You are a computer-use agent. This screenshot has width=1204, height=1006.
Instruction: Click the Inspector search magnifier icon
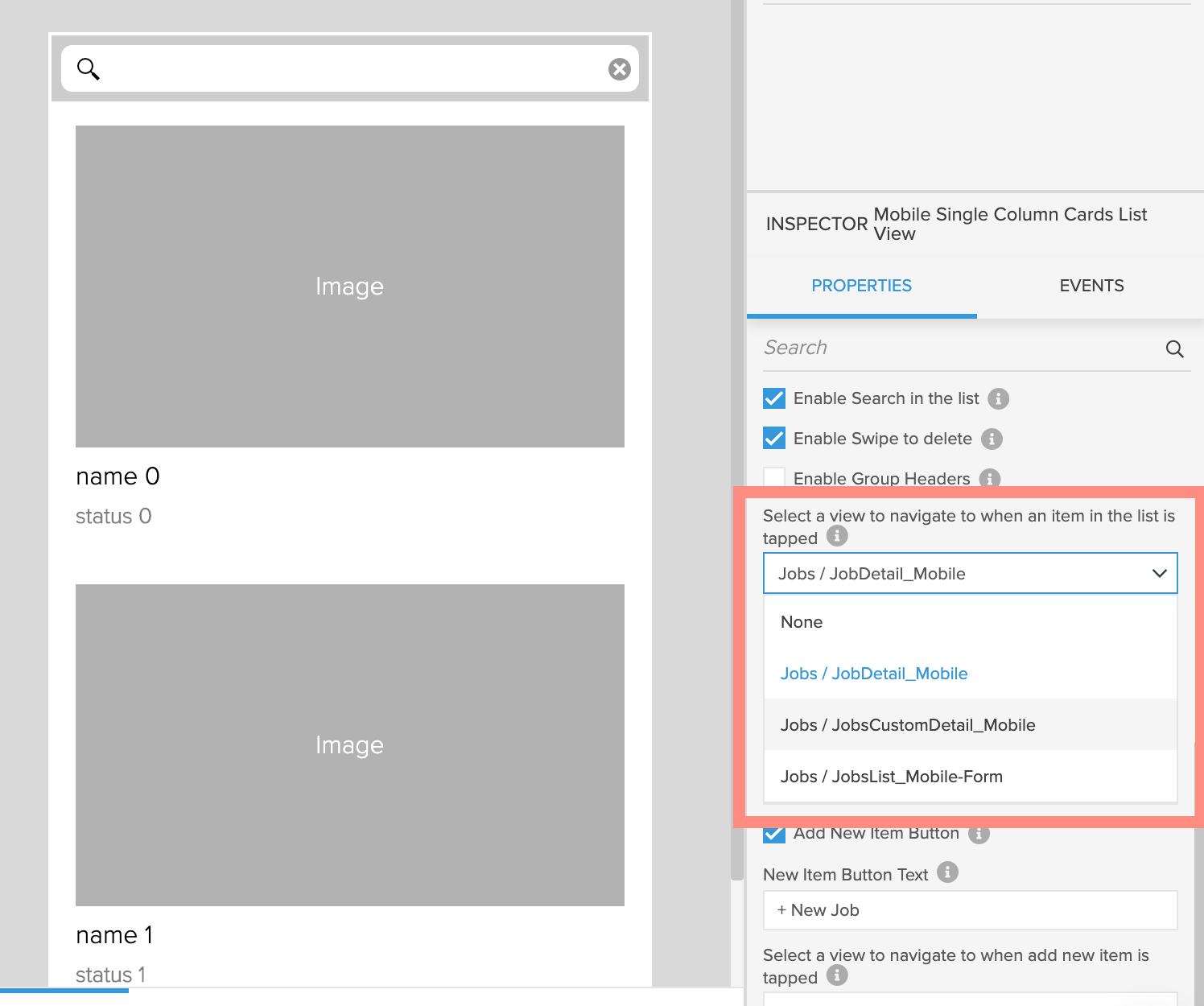point(1174,348)
